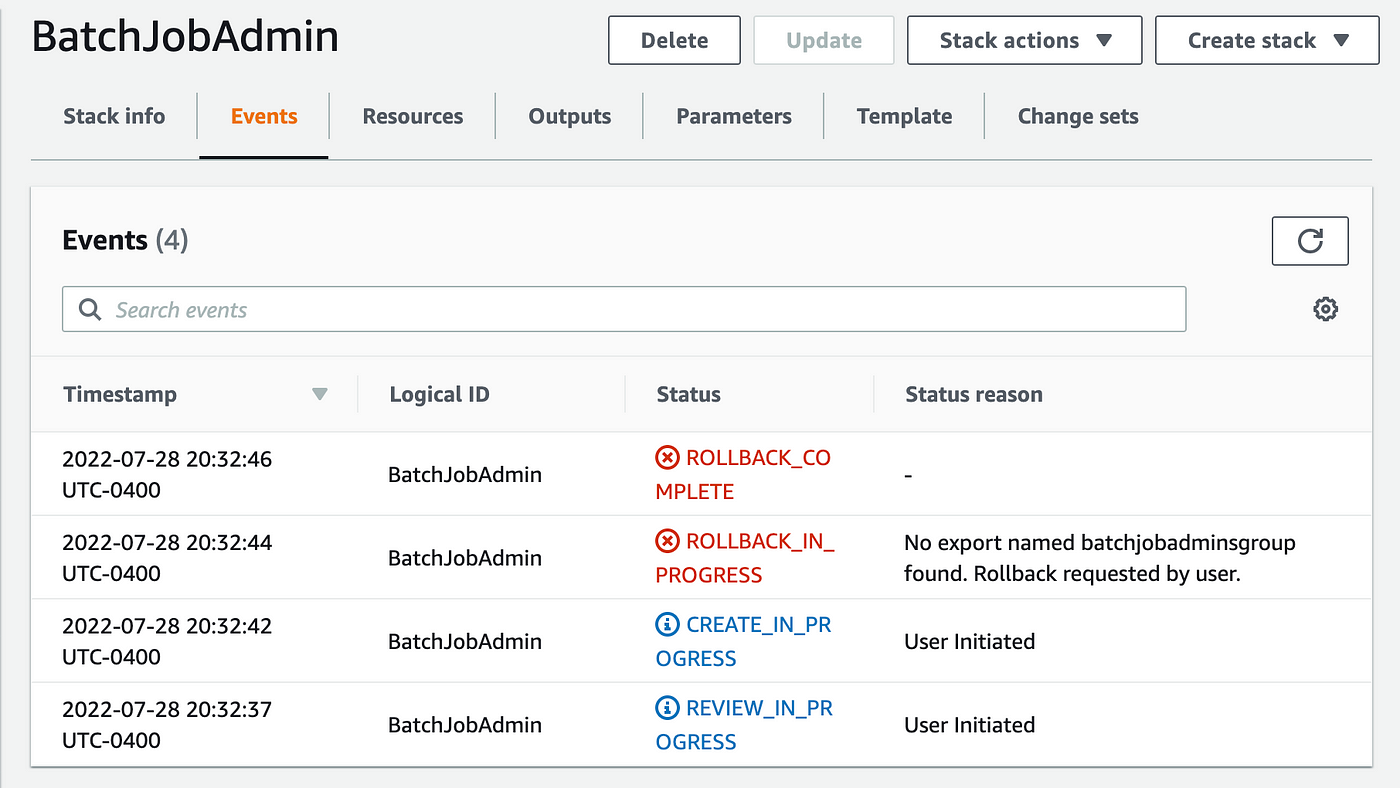
Task: Expand the Create stack dropdown
Action: (1268, 41)
